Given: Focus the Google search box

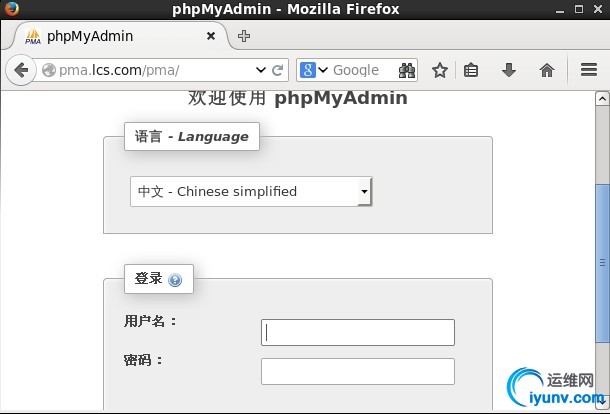Looking at the screenshot, I should (360, 70).
